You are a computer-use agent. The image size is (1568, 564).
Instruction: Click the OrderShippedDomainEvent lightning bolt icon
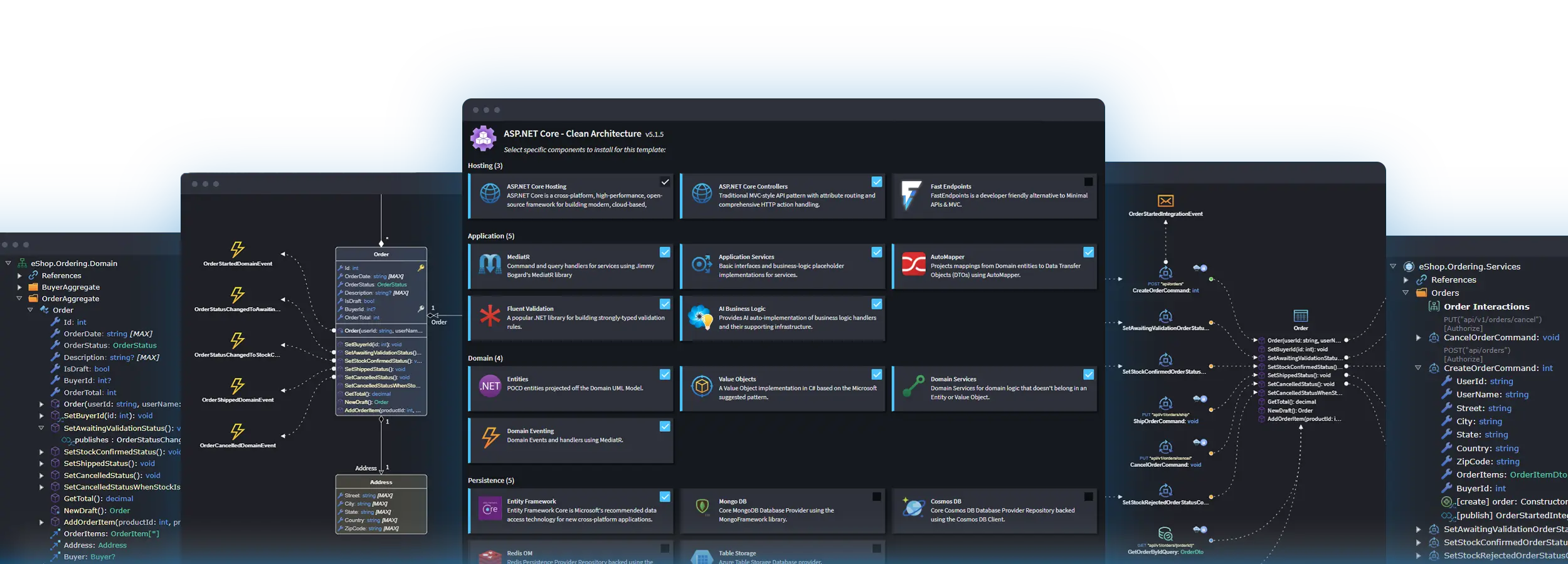[x=238, y=387]
